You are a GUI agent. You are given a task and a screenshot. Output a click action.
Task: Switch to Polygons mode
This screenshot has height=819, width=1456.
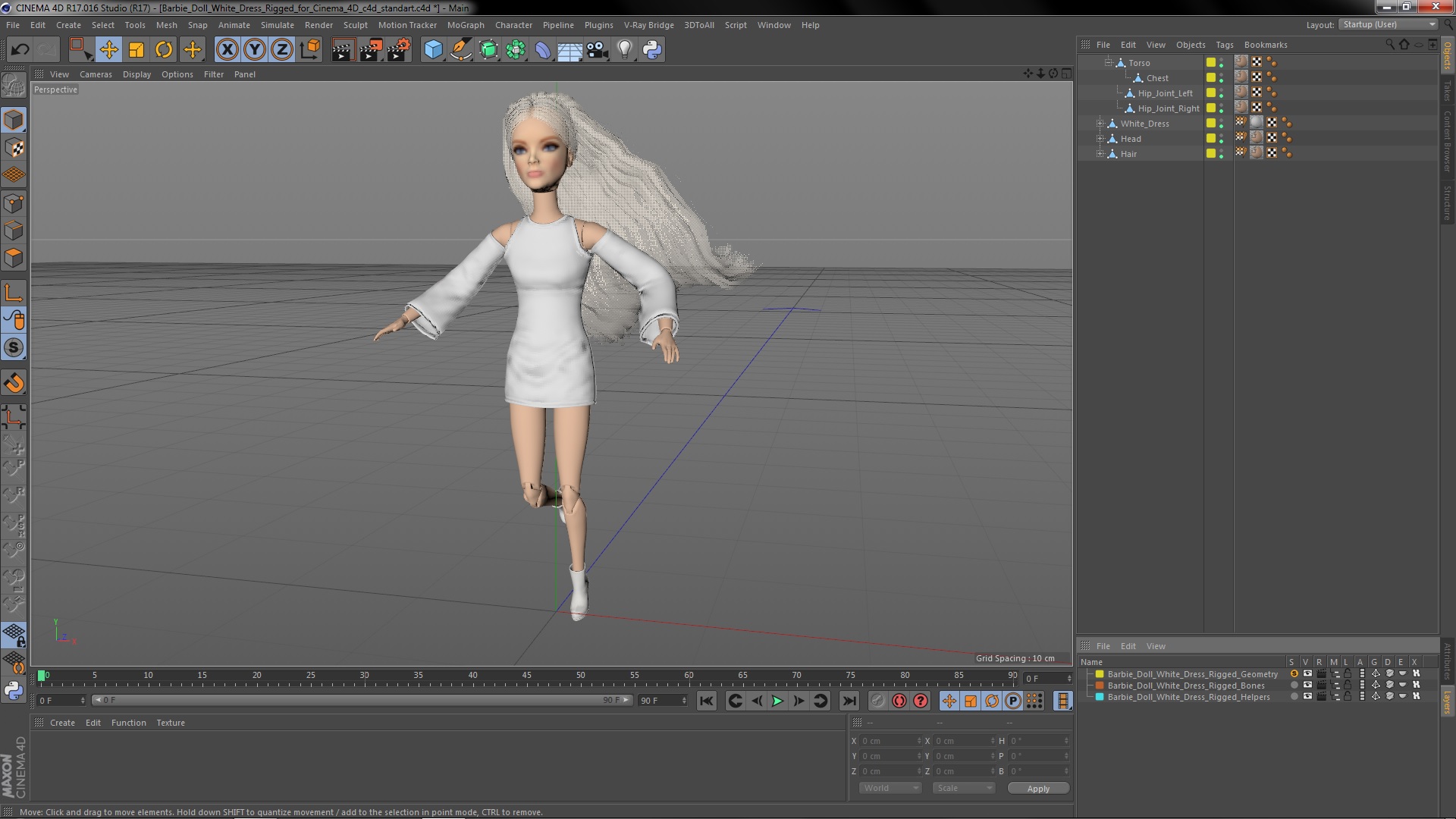coord(14,259)
